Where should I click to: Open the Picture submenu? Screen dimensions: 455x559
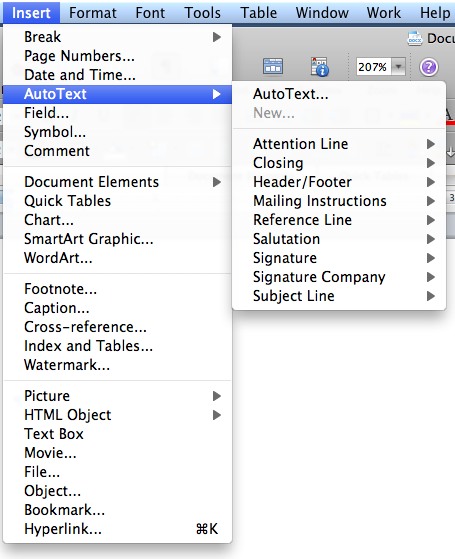tap(118, 396)
